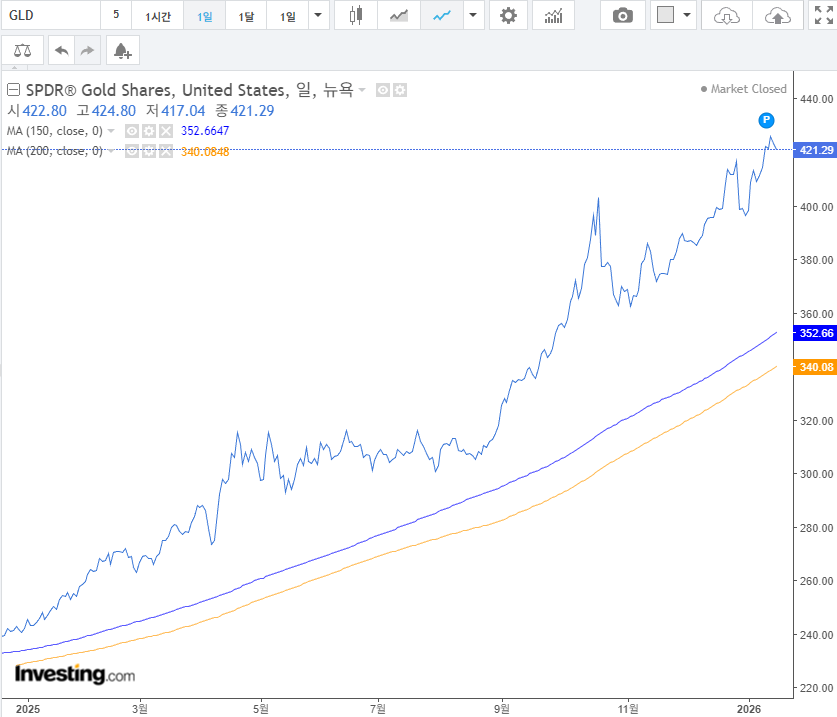Select the area chart type icon
The width and height of the screenshot is (837, 717).
[399, 15]
